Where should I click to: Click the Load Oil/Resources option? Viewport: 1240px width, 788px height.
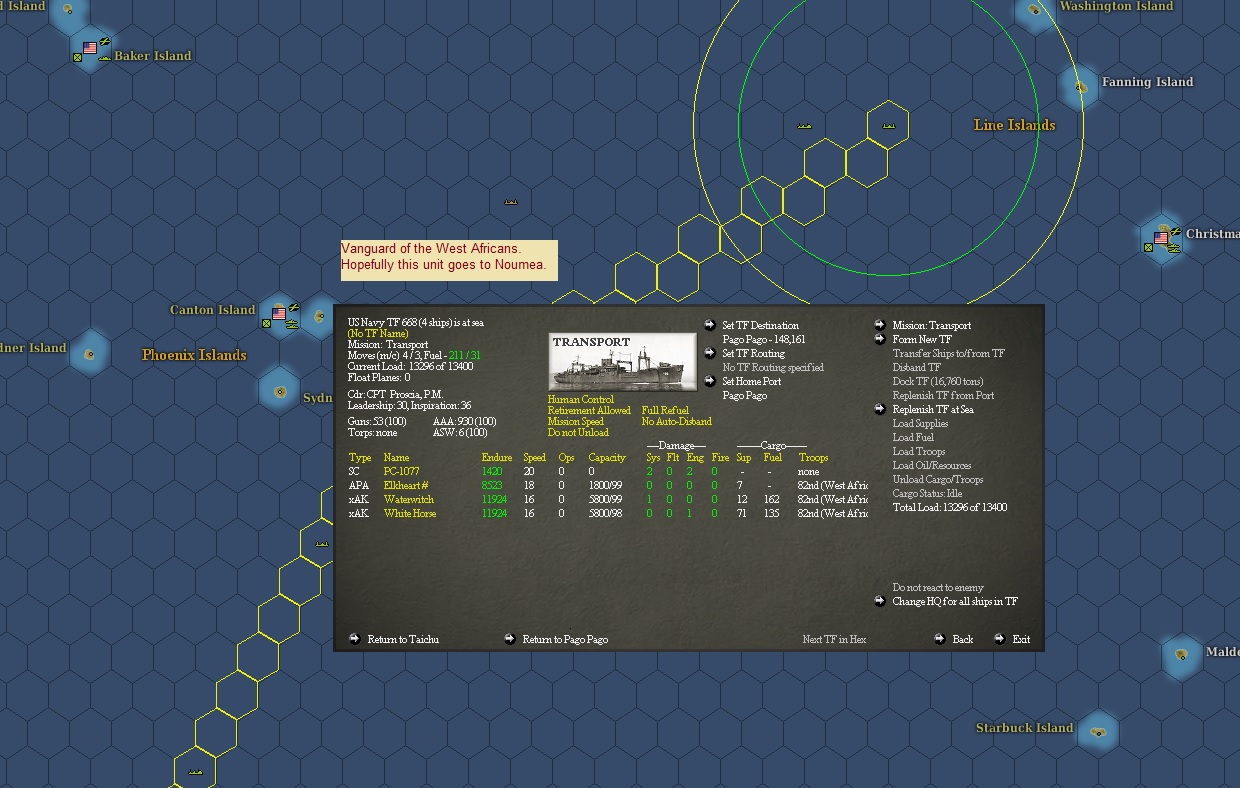click(x=932, y=465)
